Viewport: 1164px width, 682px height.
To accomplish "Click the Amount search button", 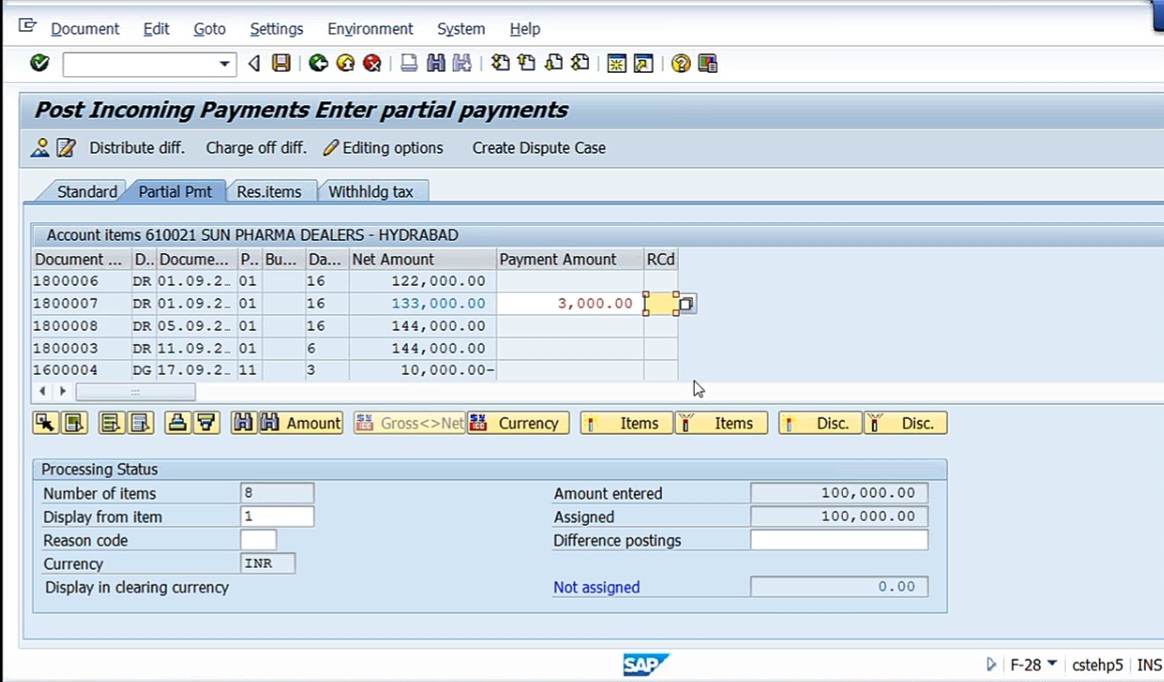I will tap(301, 423).
